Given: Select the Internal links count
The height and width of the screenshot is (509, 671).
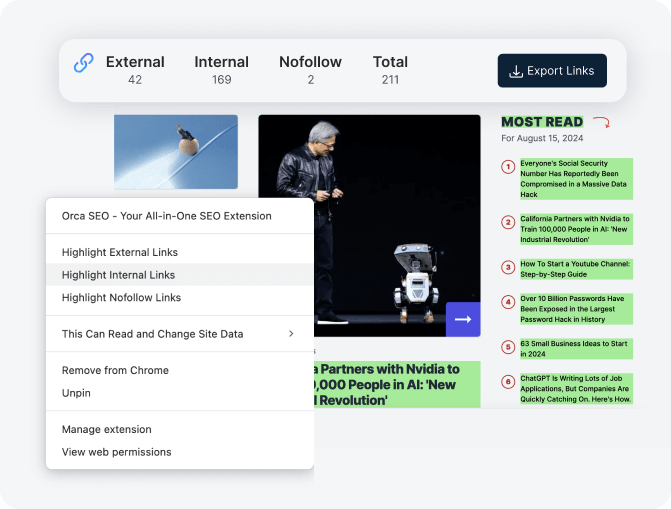Looking at the screenshot, I should pyautogui.click(x=221, y=80).
